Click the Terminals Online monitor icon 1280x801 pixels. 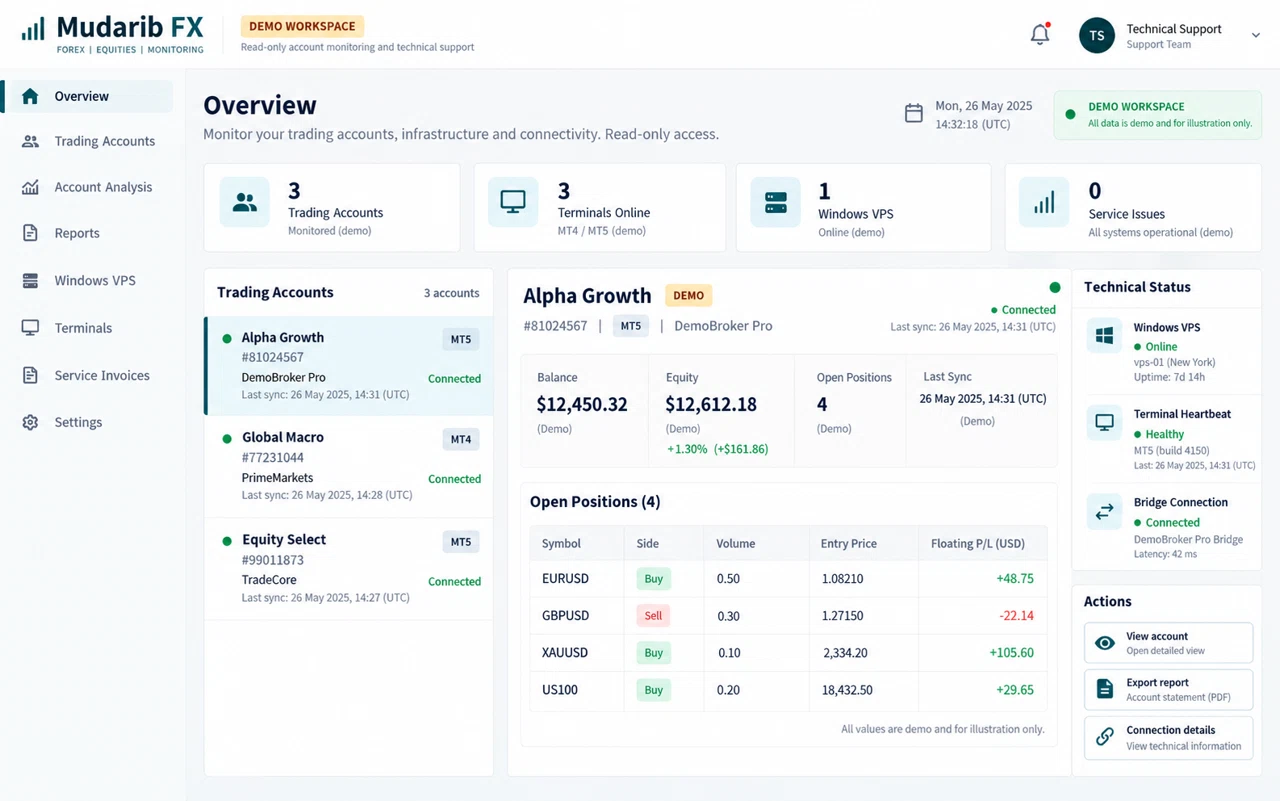point(513,202)
